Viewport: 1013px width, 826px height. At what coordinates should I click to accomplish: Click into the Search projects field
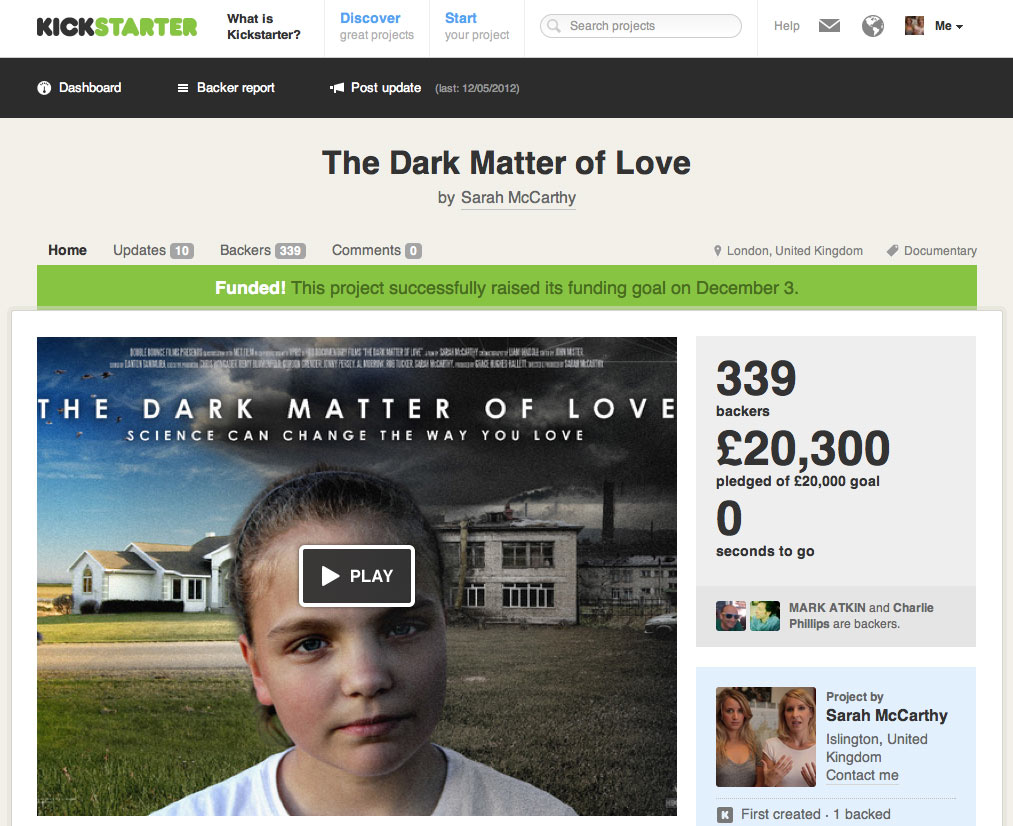[641, 26]
